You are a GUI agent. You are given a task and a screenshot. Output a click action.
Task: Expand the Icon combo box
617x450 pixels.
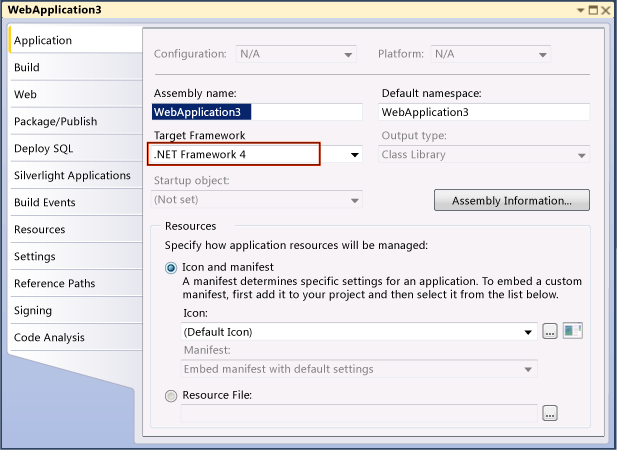[528, 332]
